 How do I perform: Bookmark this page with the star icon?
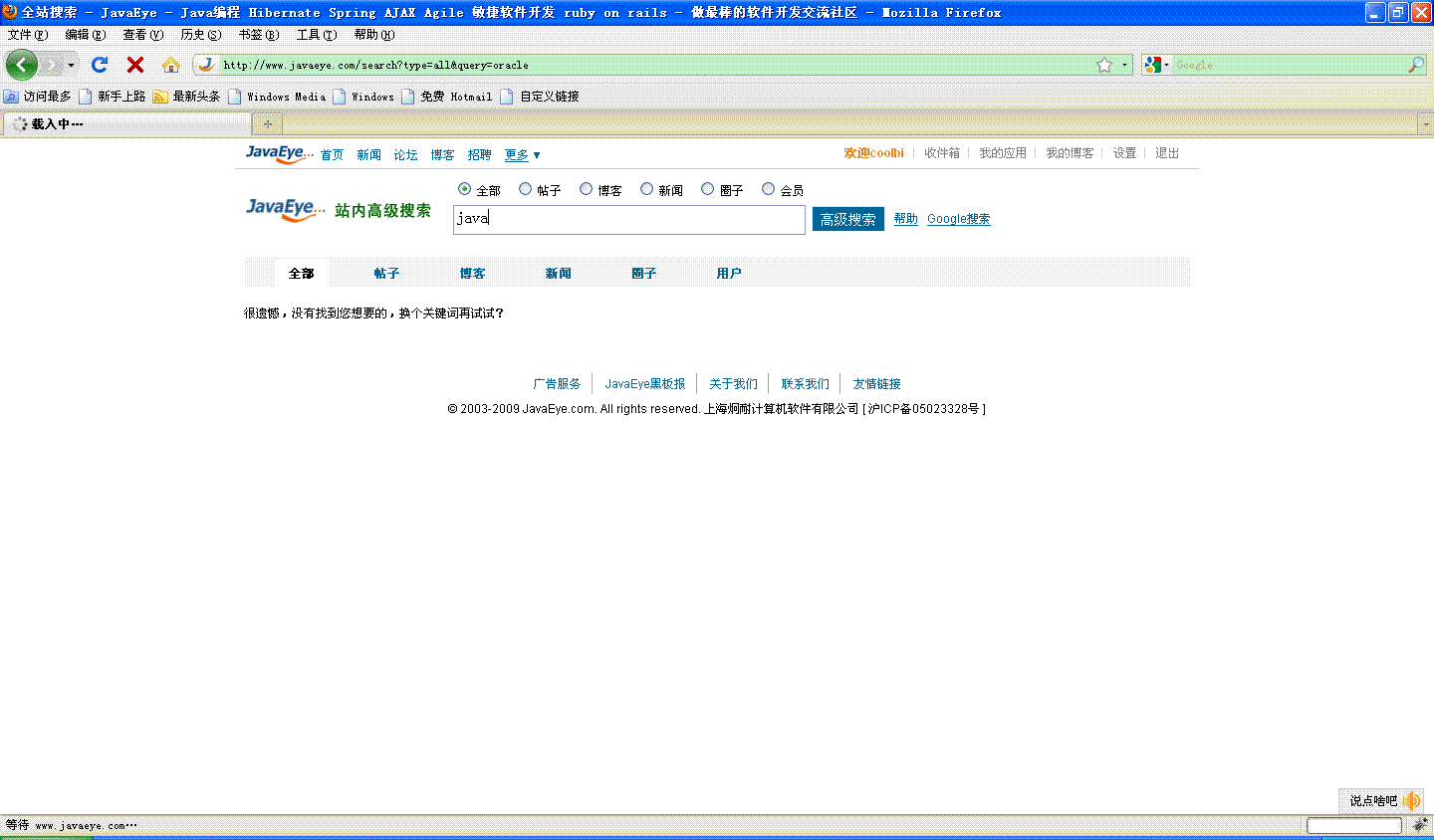pos(1104,65)
